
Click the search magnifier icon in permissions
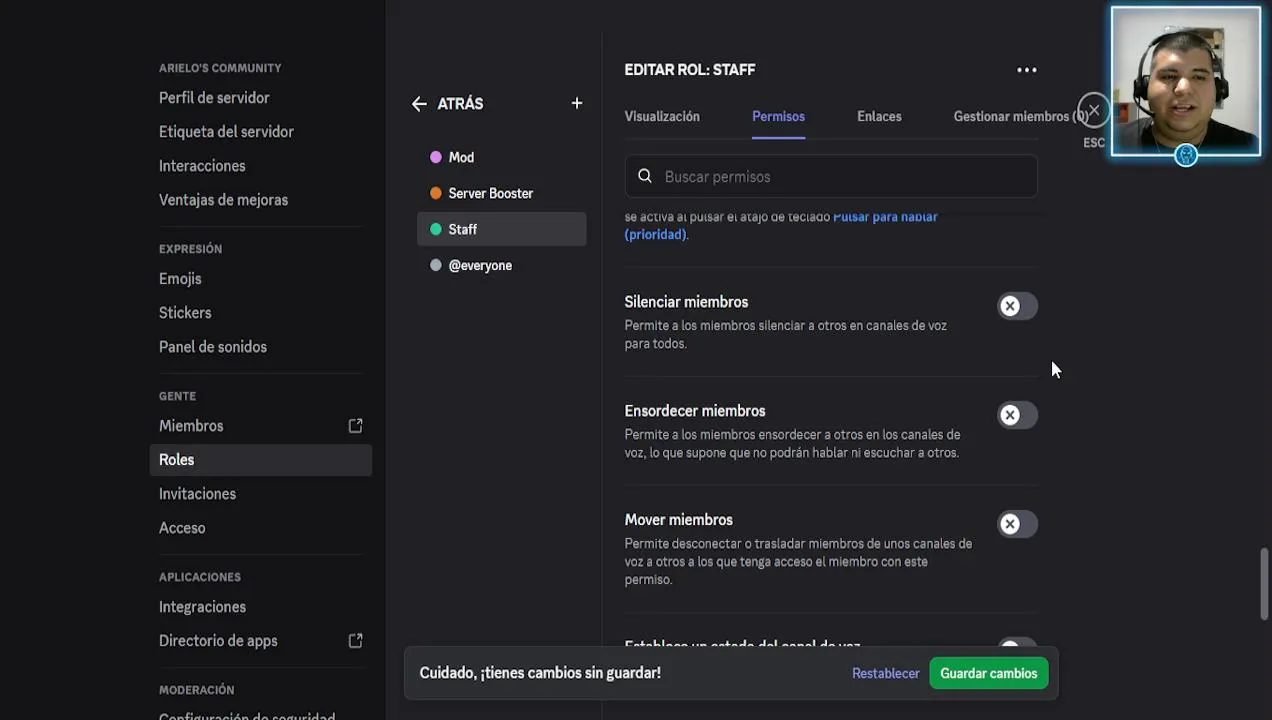[x=645, y=177]
